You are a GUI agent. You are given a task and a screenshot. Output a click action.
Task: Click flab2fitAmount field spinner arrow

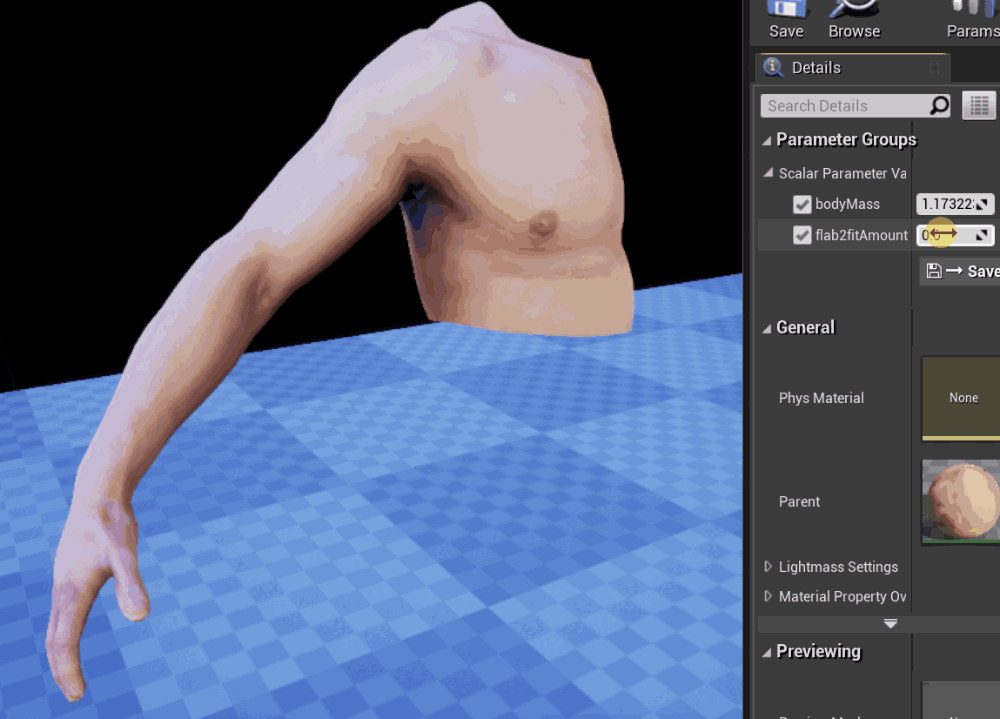pyautogui.click(x=982, y=235)
